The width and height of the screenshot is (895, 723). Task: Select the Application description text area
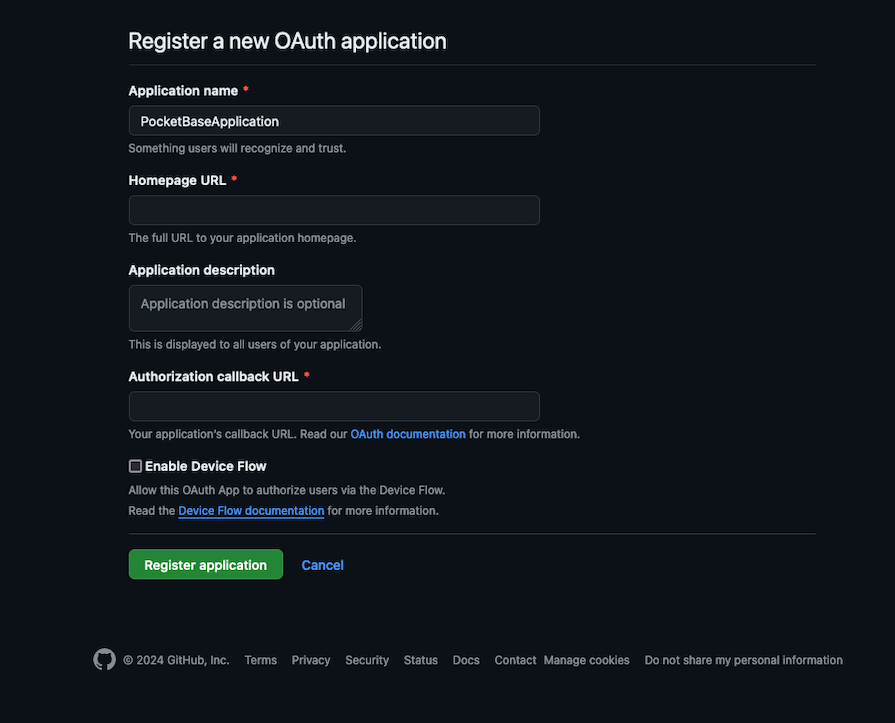point(245,308)
